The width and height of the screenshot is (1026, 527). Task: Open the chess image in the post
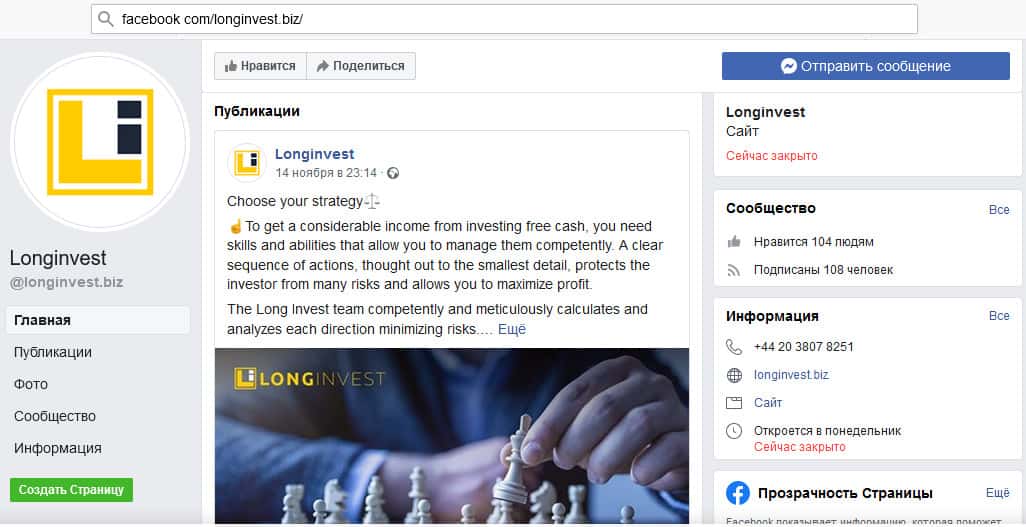click(451, 436)
